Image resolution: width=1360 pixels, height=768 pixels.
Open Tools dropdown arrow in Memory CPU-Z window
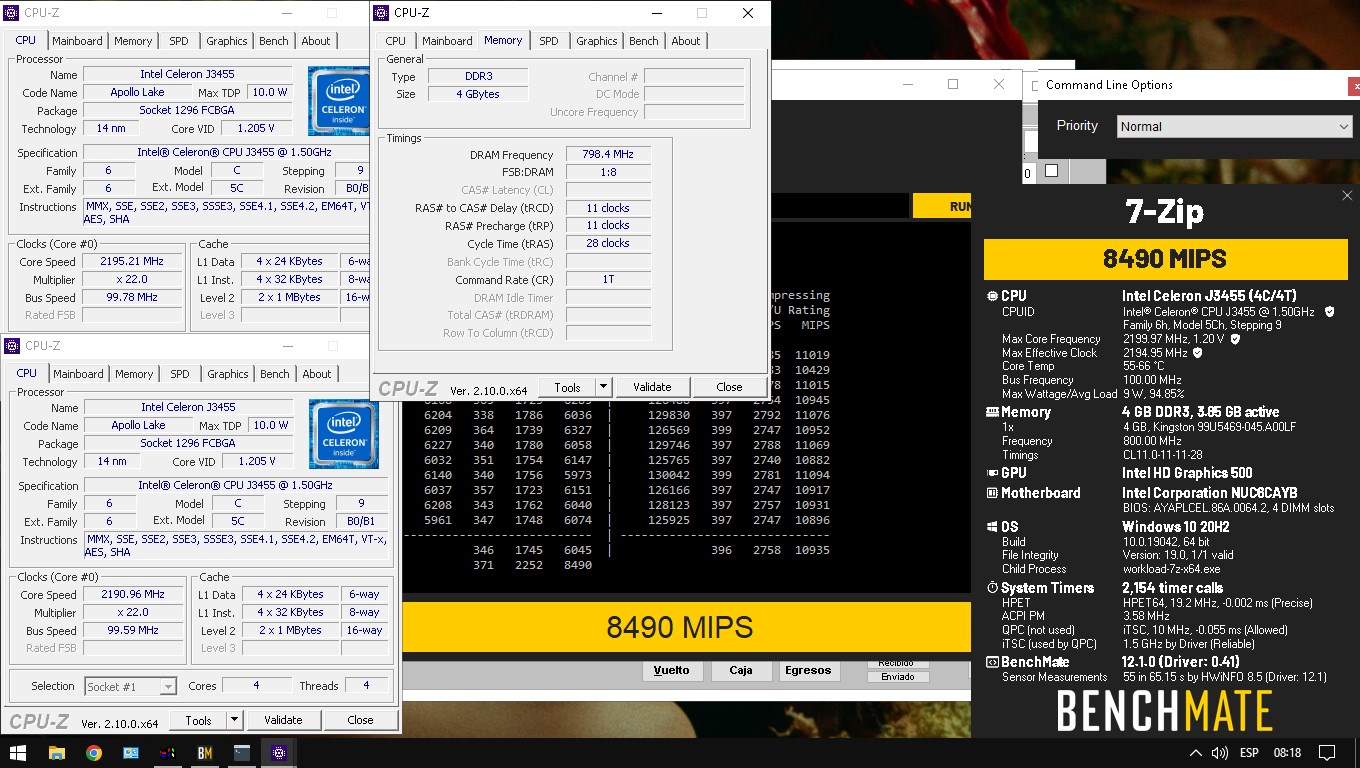[x=603, y=387]
